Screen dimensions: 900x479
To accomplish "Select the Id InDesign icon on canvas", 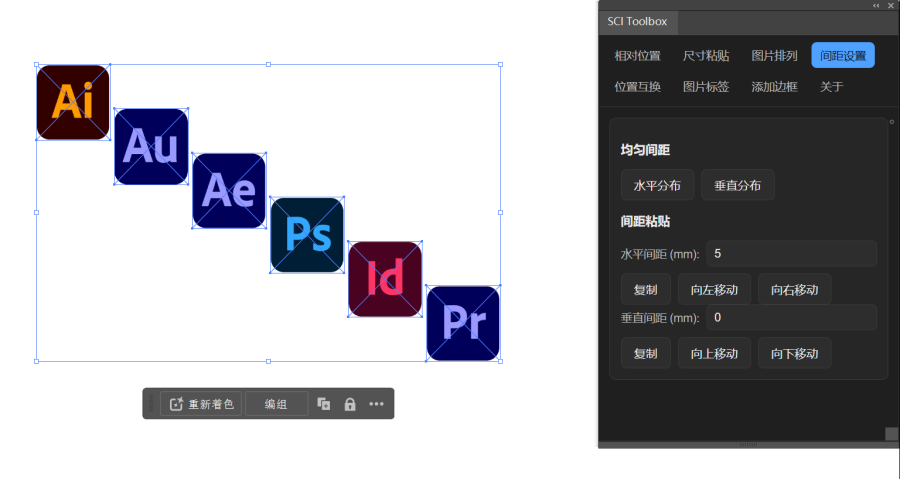I will (385, 279).
